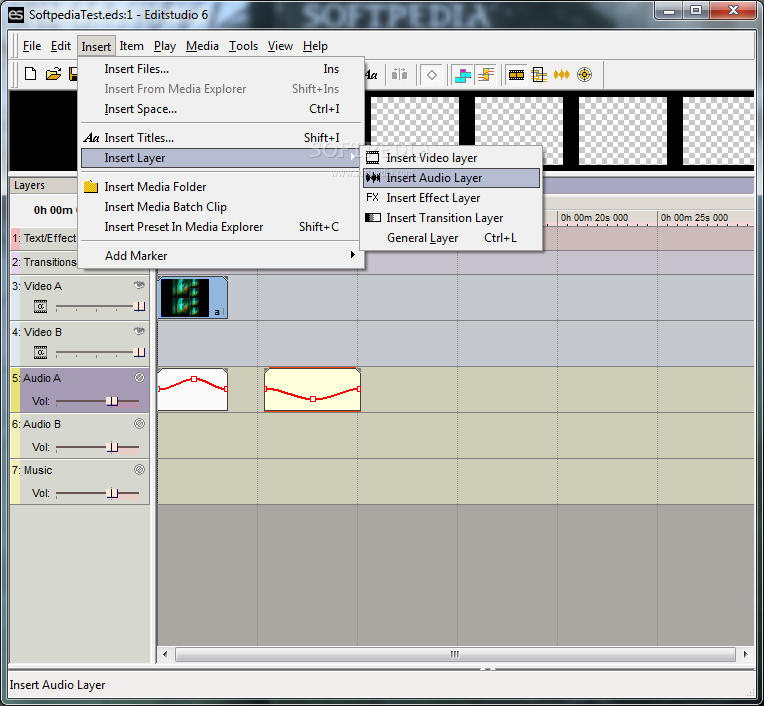Click the middle envelope point on yellow audio clip
The image size is (764, 706).
click(313, 399)
